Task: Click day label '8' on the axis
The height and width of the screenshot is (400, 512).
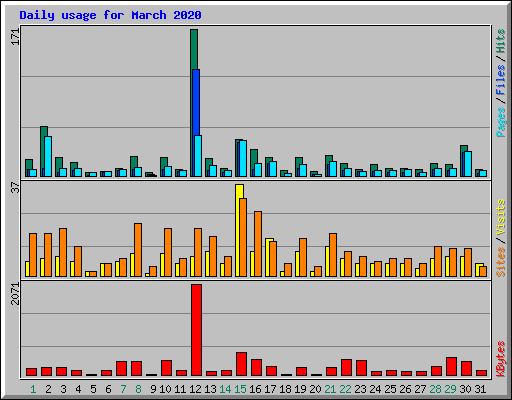Action: [x=138, y=389]
